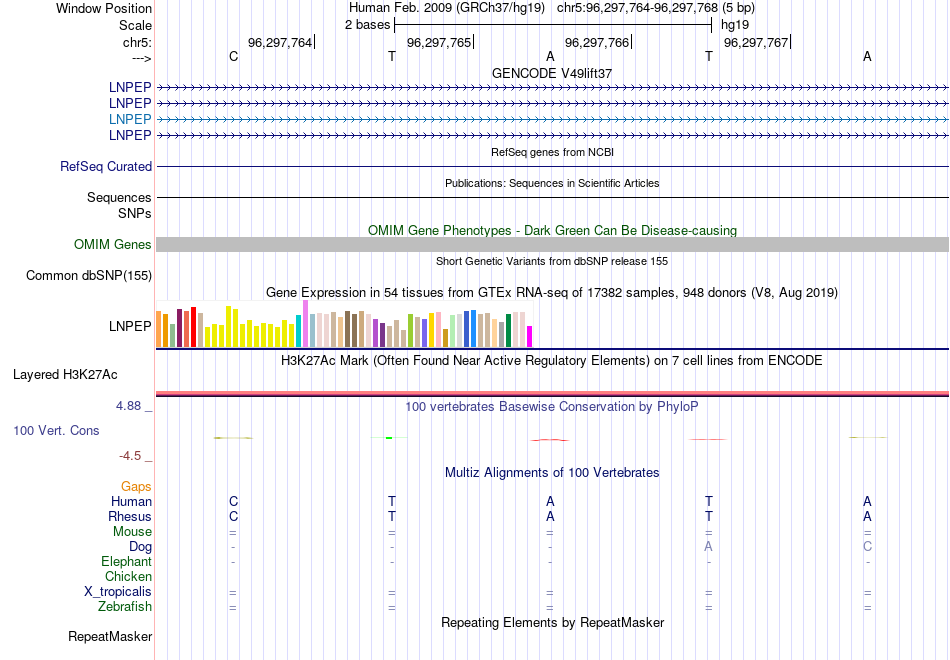Click the Common dbSNP(155) label
Viewport: 950px width, 660px height.
click(89, 275)
